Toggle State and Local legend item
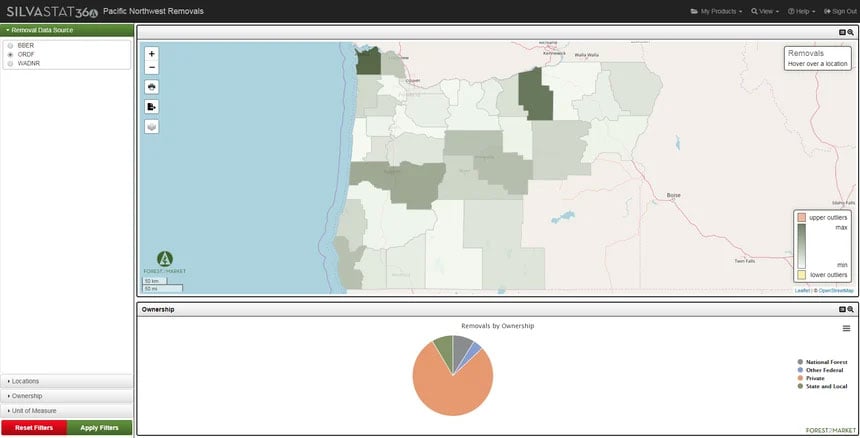 [x=822, y=386]
